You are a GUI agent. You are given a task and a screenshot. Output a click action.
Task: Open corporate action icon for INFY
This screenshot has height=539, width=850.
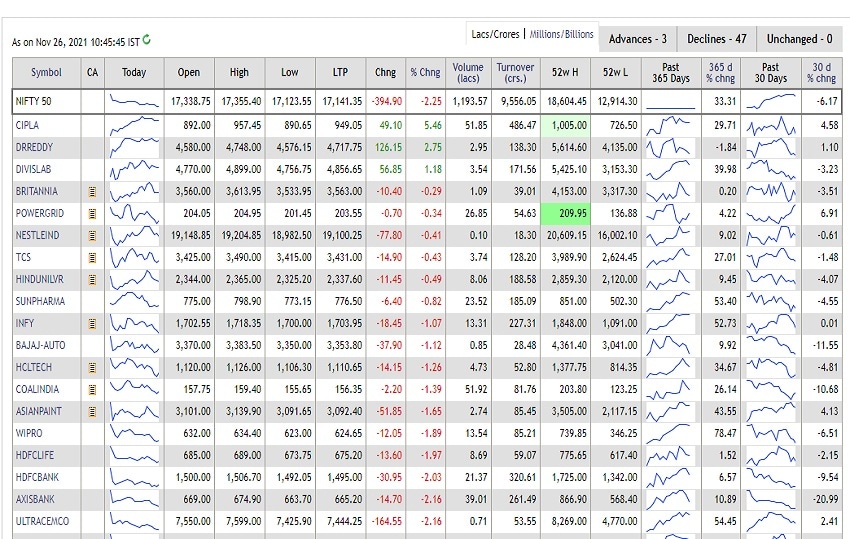click(x=92, y=324)
